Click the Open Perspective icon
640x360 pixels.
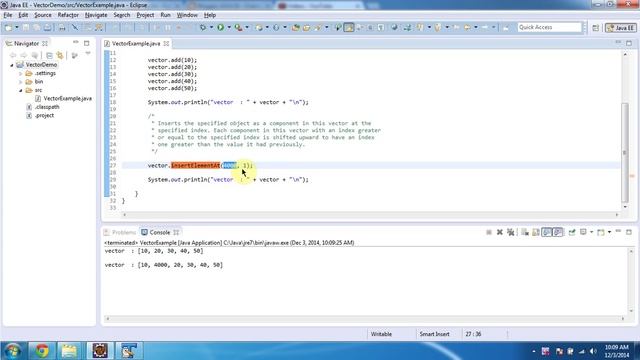click(x=596, y=28)
